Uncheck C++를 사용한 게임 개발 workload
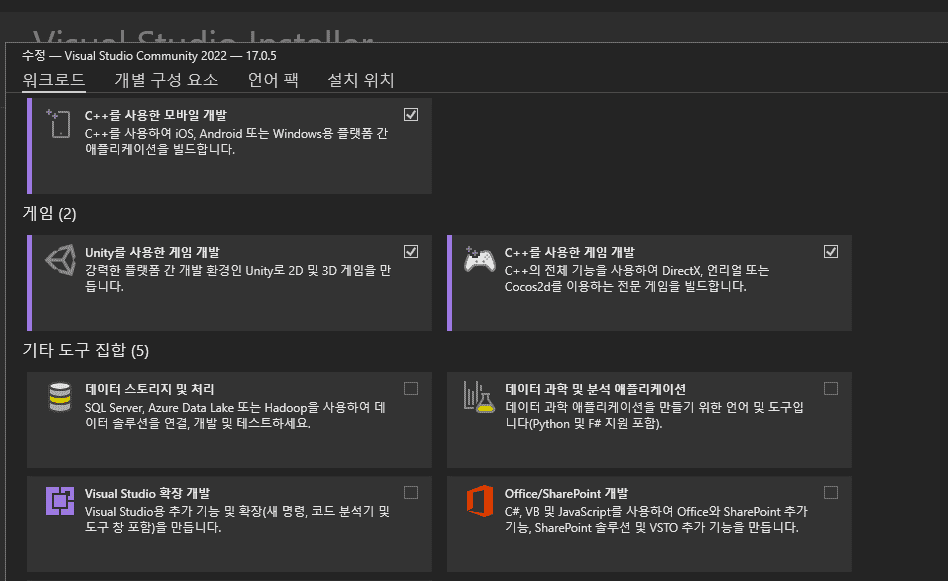Image resolution: width=948 pixels, height=581 pixels. 831,252
